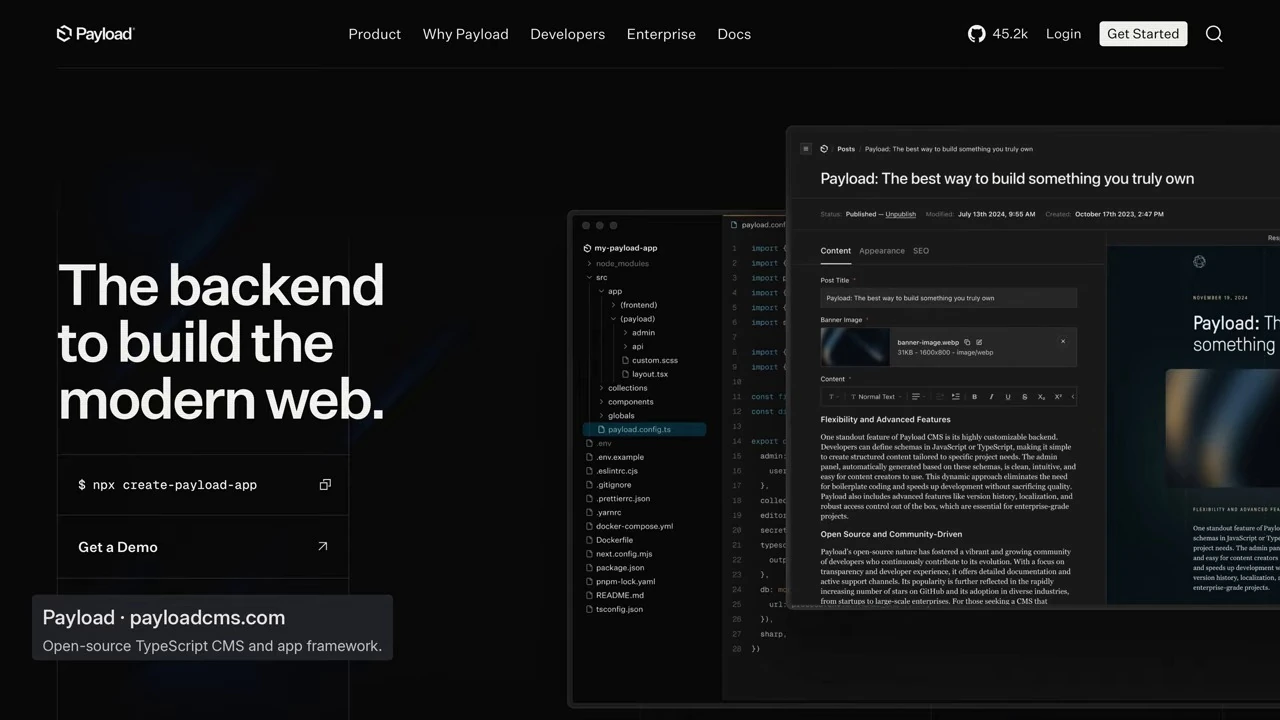Toggle strikethrough in the Content editor toolbar

[1024, 397]
